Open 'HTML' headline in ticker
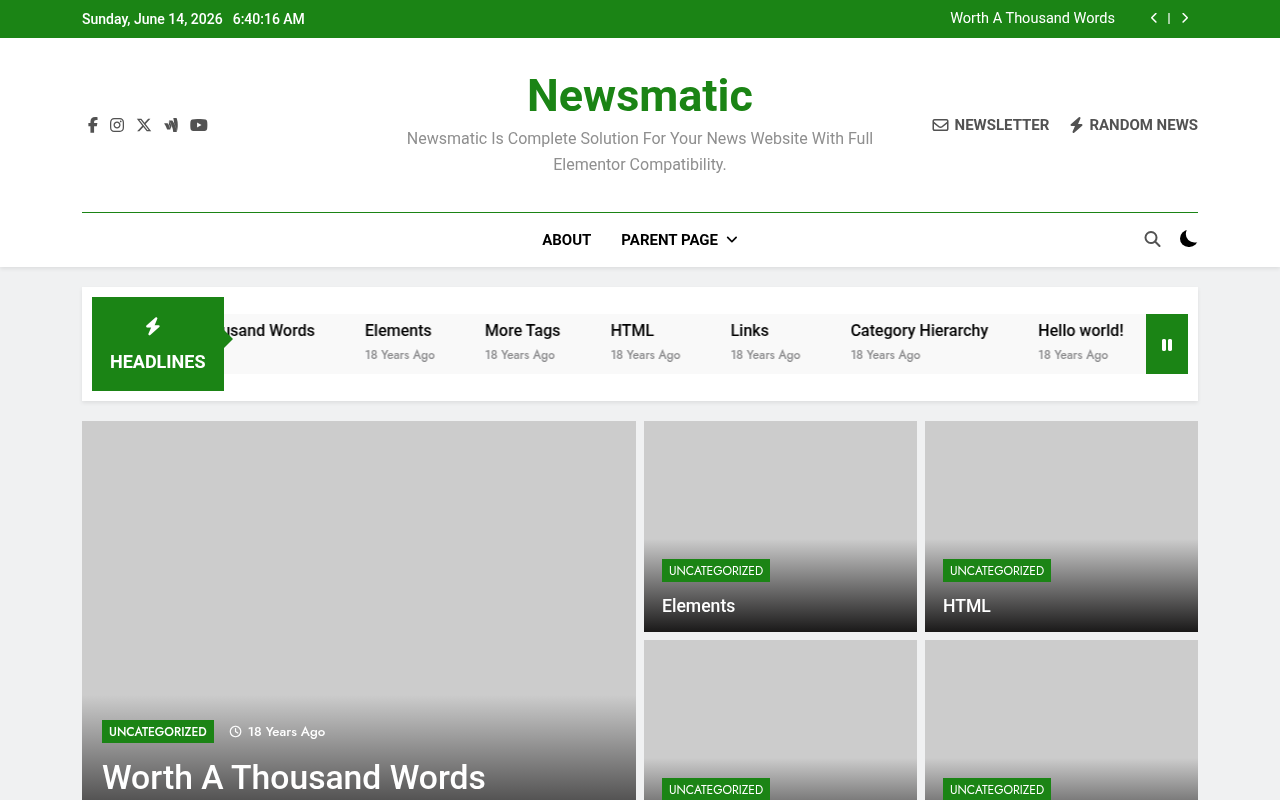Screen dimensions: 1280x800 (632, 330)
